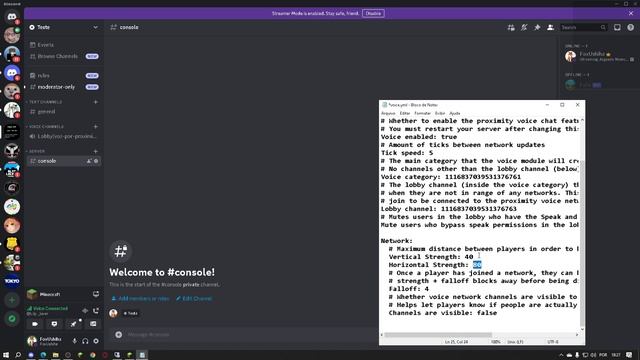Collapse the Text Channels category
Screen dimensions: 640x360
coord(45,102)
